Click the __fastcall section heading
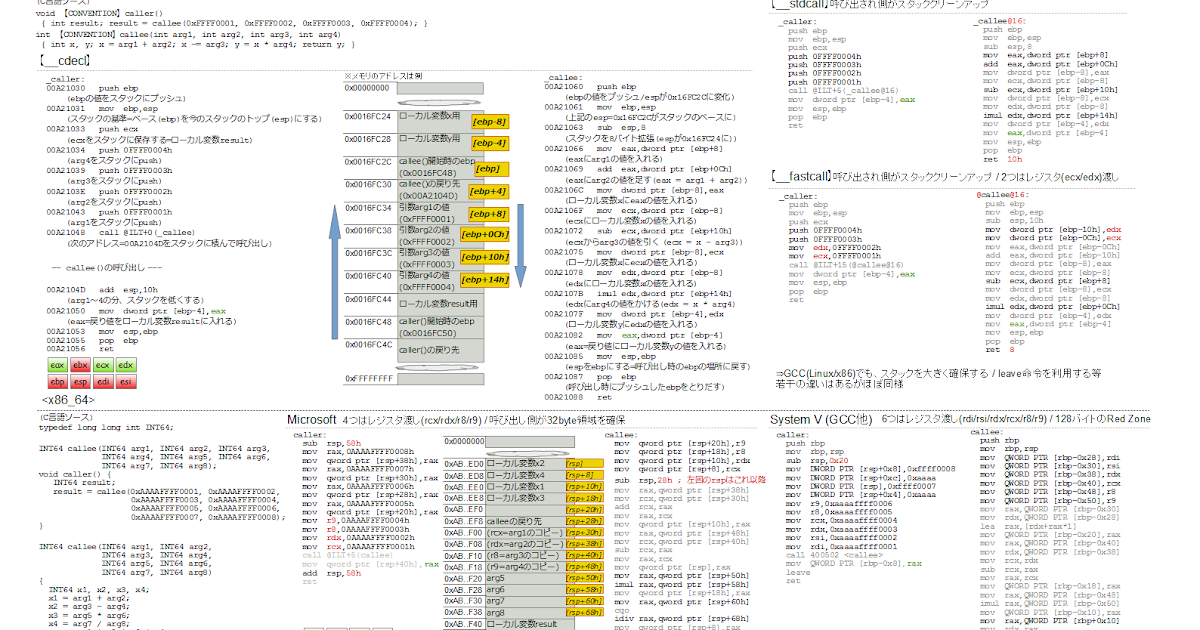 click(x=803, y=177)
